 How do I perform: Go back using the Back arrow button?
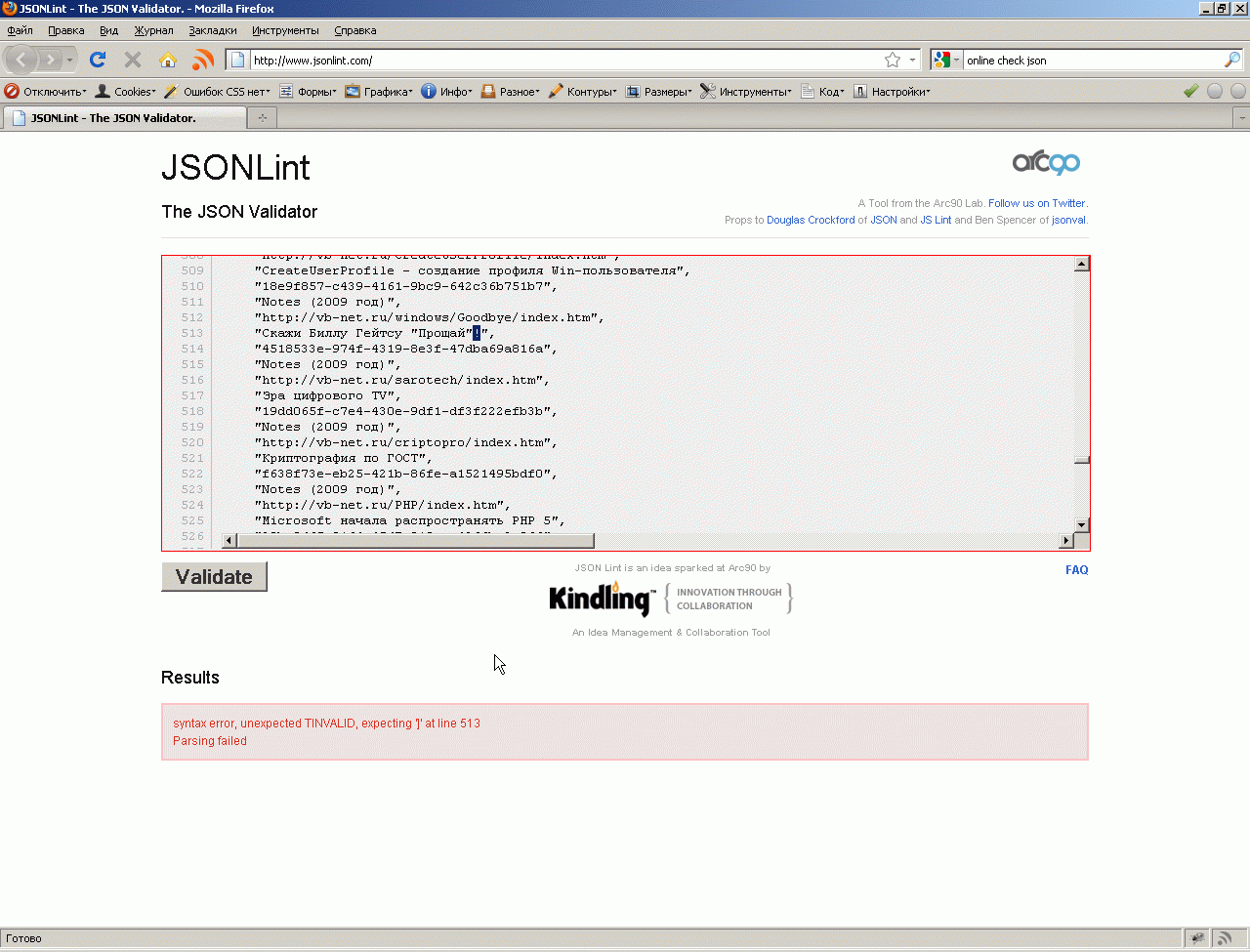(x=21, y=61)
